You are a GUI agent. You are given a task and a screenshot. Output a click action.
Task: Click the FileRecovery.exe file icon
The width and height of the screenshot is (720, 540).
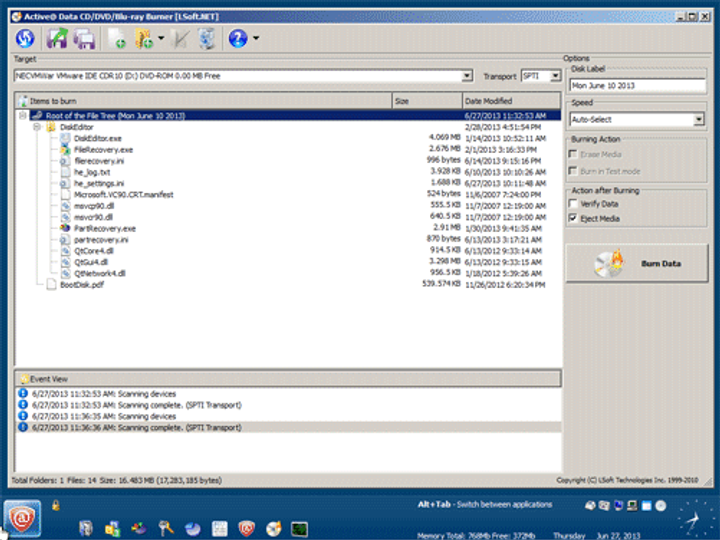pos(65,150)
